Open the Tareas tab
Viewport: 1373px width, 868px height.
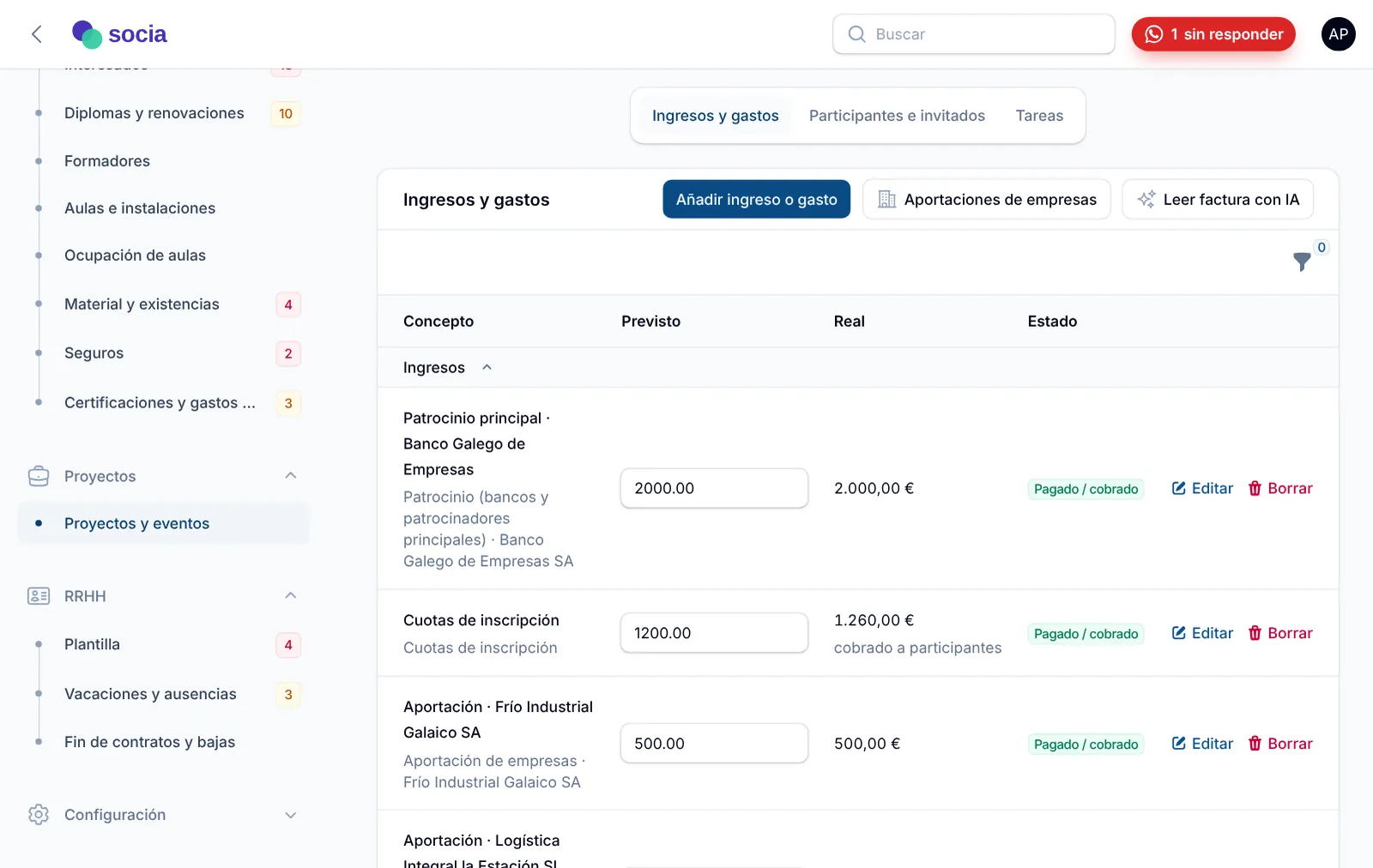point(1039,116)
